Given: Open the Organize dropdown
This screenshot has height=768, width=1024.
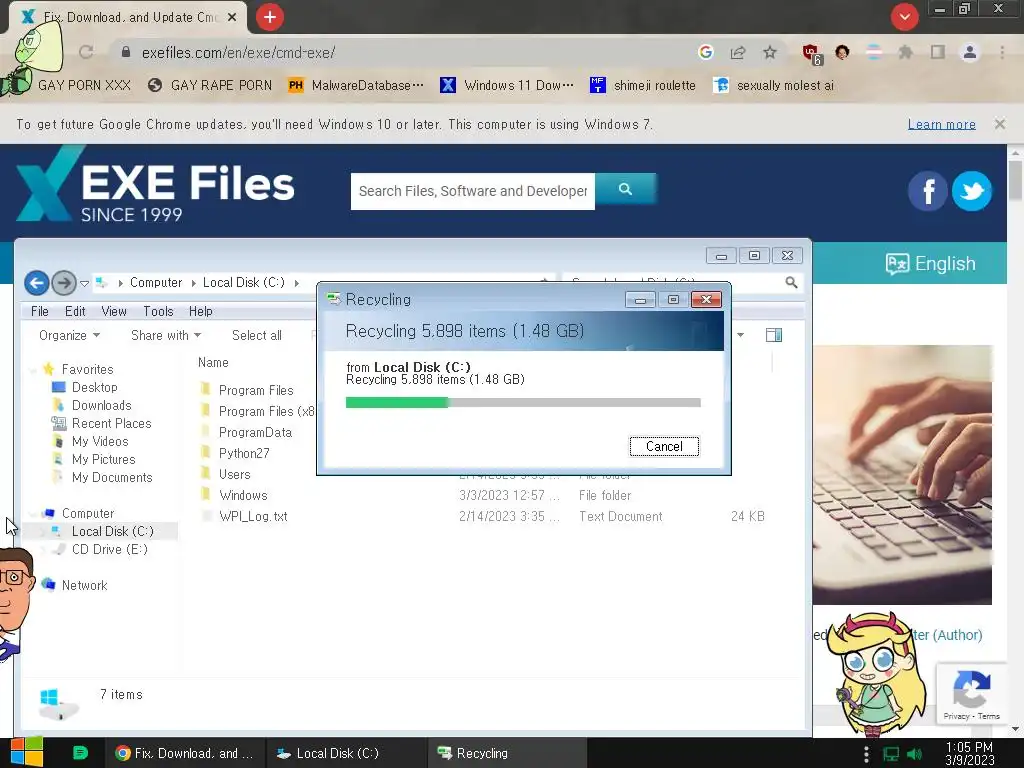Looking at the screenshot, I should click(69, 335).
